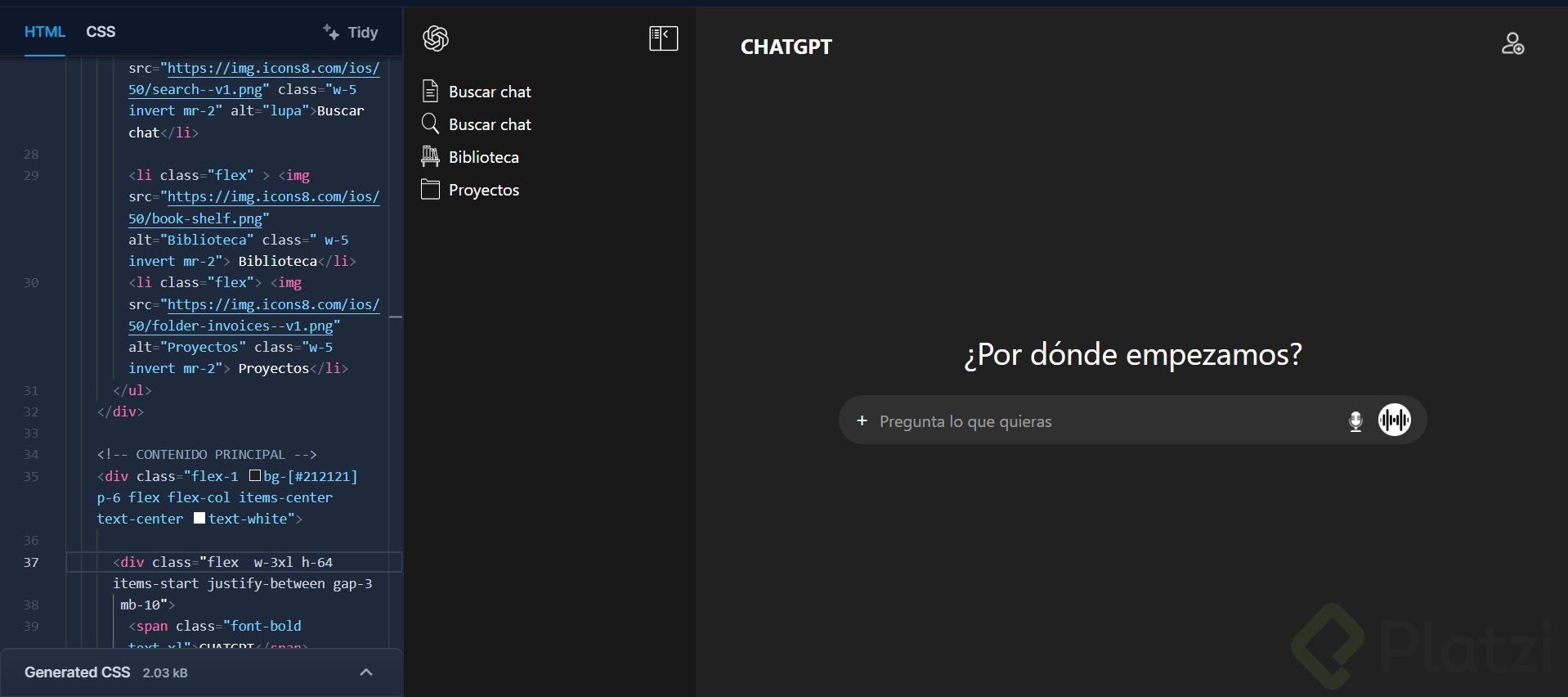Click the closing </ul> tag in the code
The image size is (1568, 697).
(132, 390)
